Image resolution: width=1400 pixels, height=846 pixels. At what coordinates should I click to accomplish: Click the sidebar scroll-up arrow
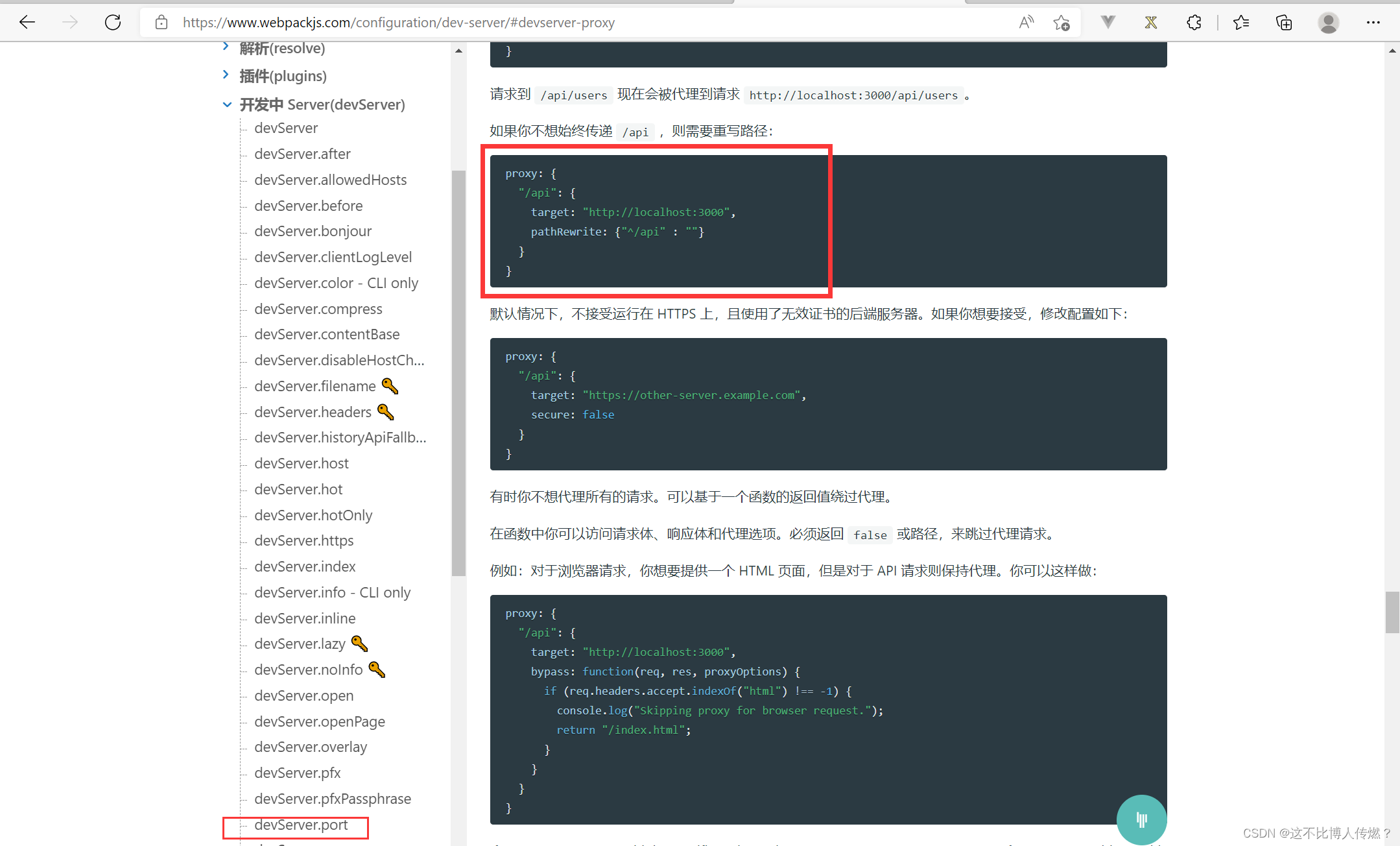pyautogui.click(x=458, y=51)
